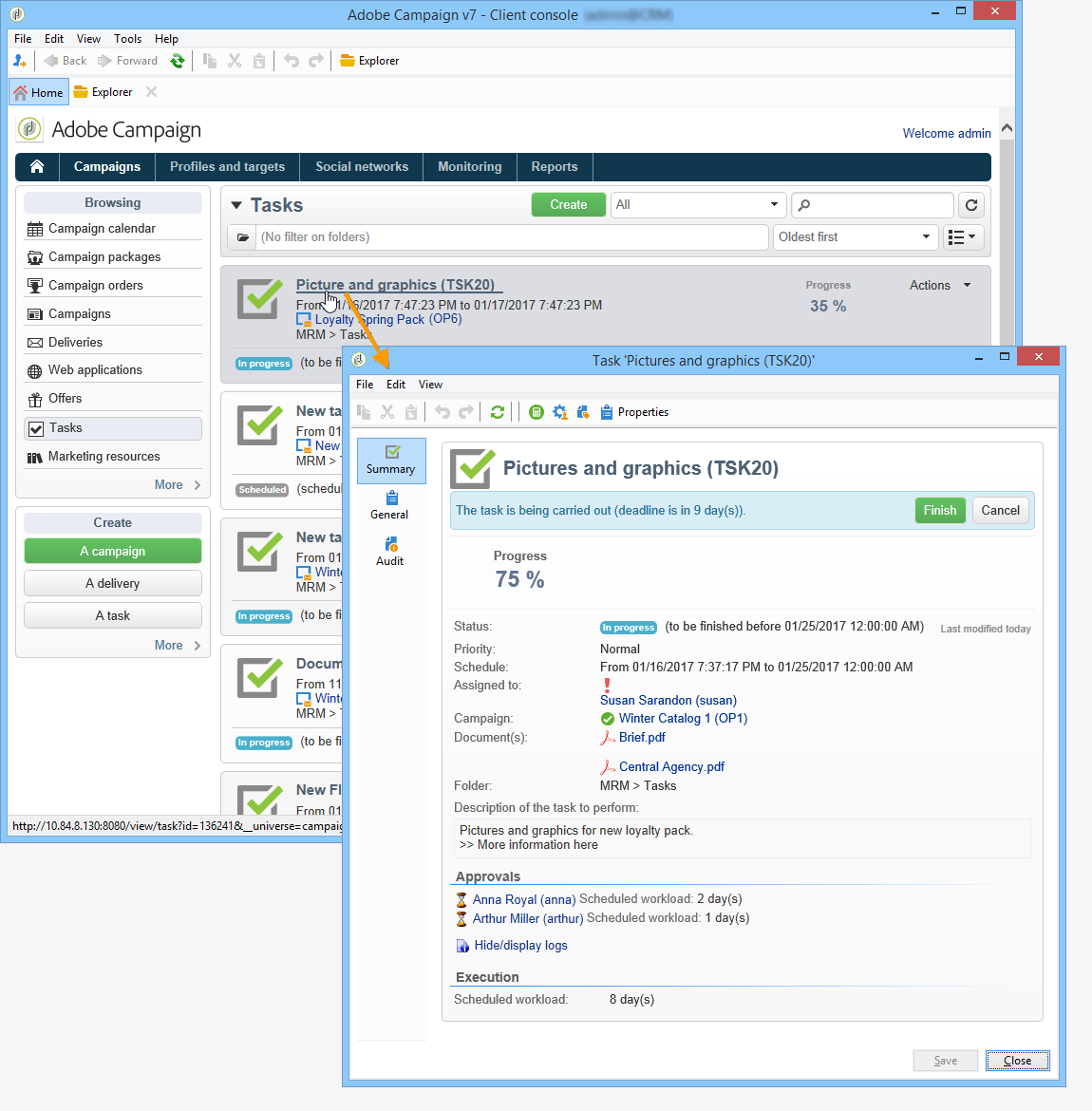Open the Help menu in the main console
The image size is (1092, 1111).
[166, 39]
